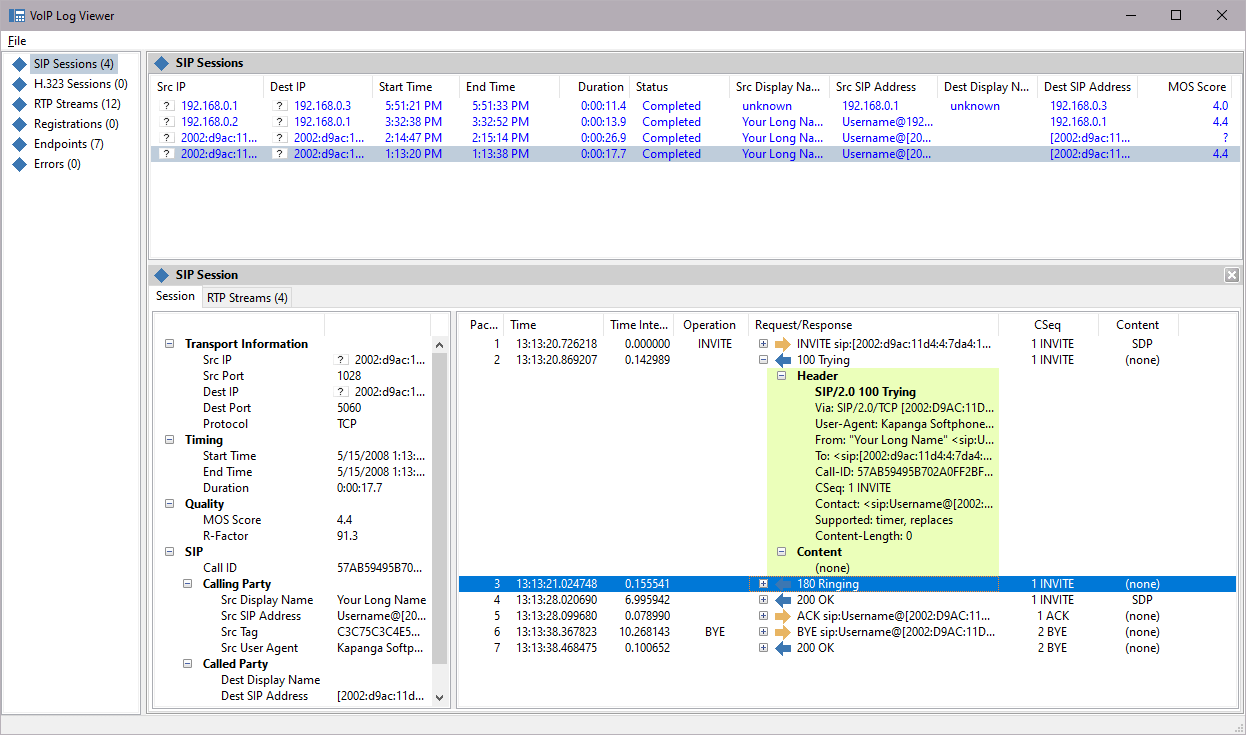Open the File menu
Screen dimensions: 1246x735
click(17, 41)
